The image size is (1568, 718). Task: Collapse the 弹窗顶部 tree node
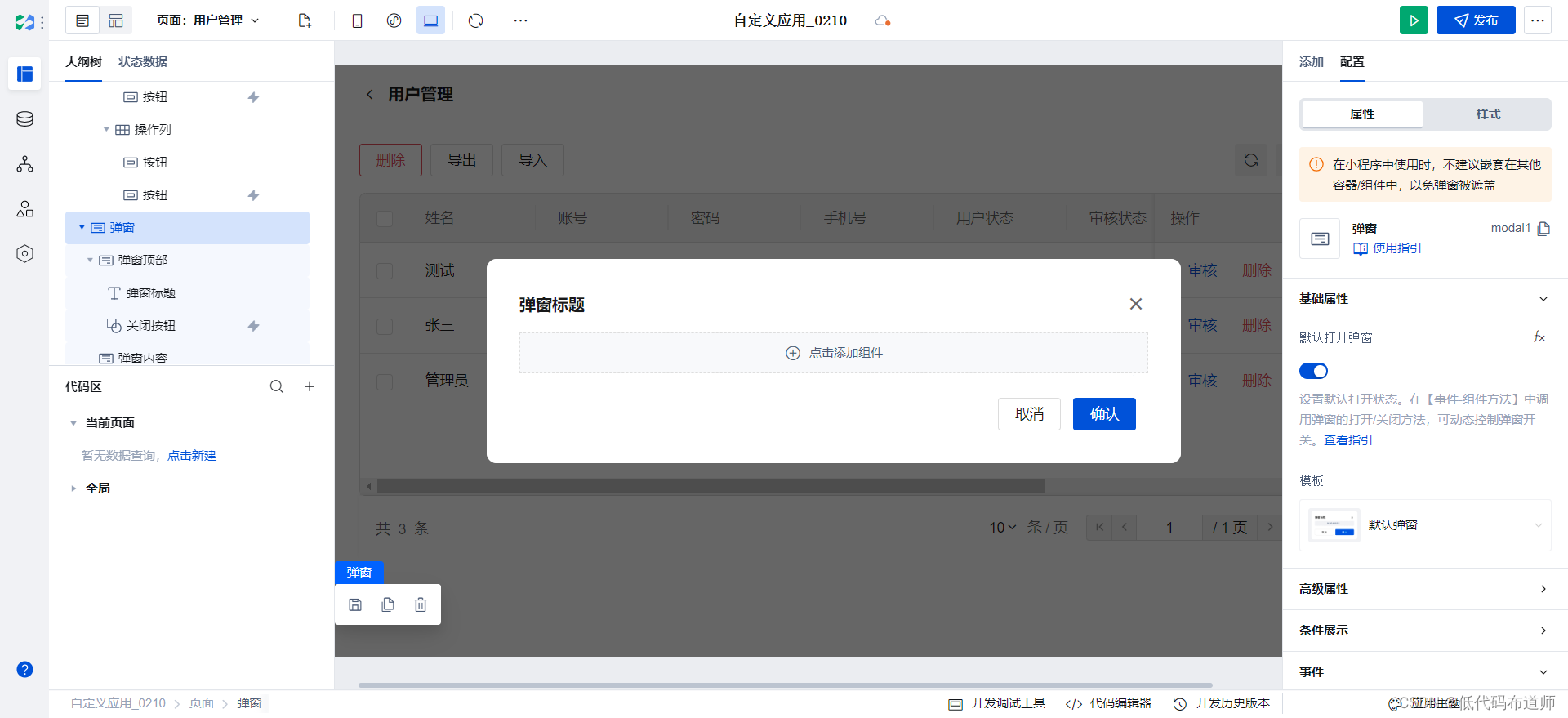90,261
